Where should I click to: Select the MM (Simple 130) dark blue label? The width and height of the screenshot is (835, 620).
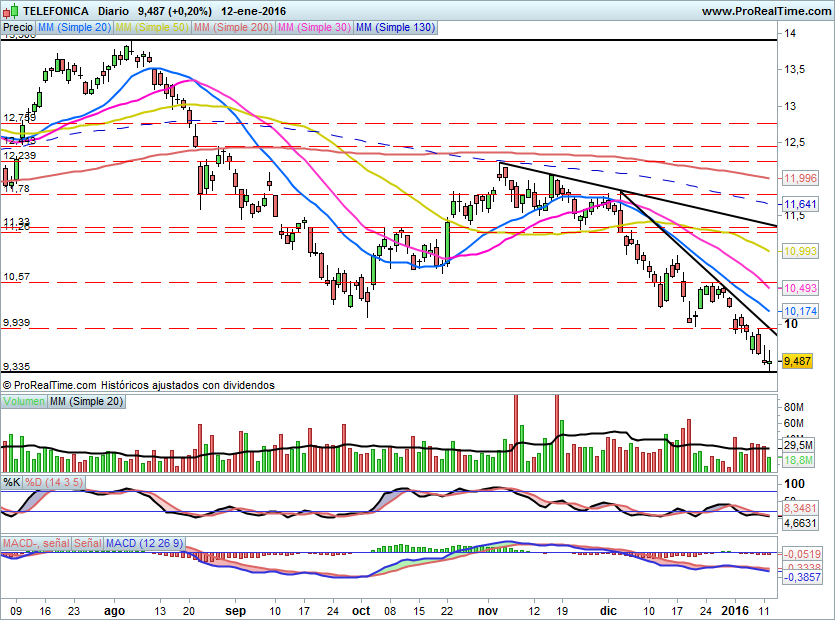tap(395, 27)
